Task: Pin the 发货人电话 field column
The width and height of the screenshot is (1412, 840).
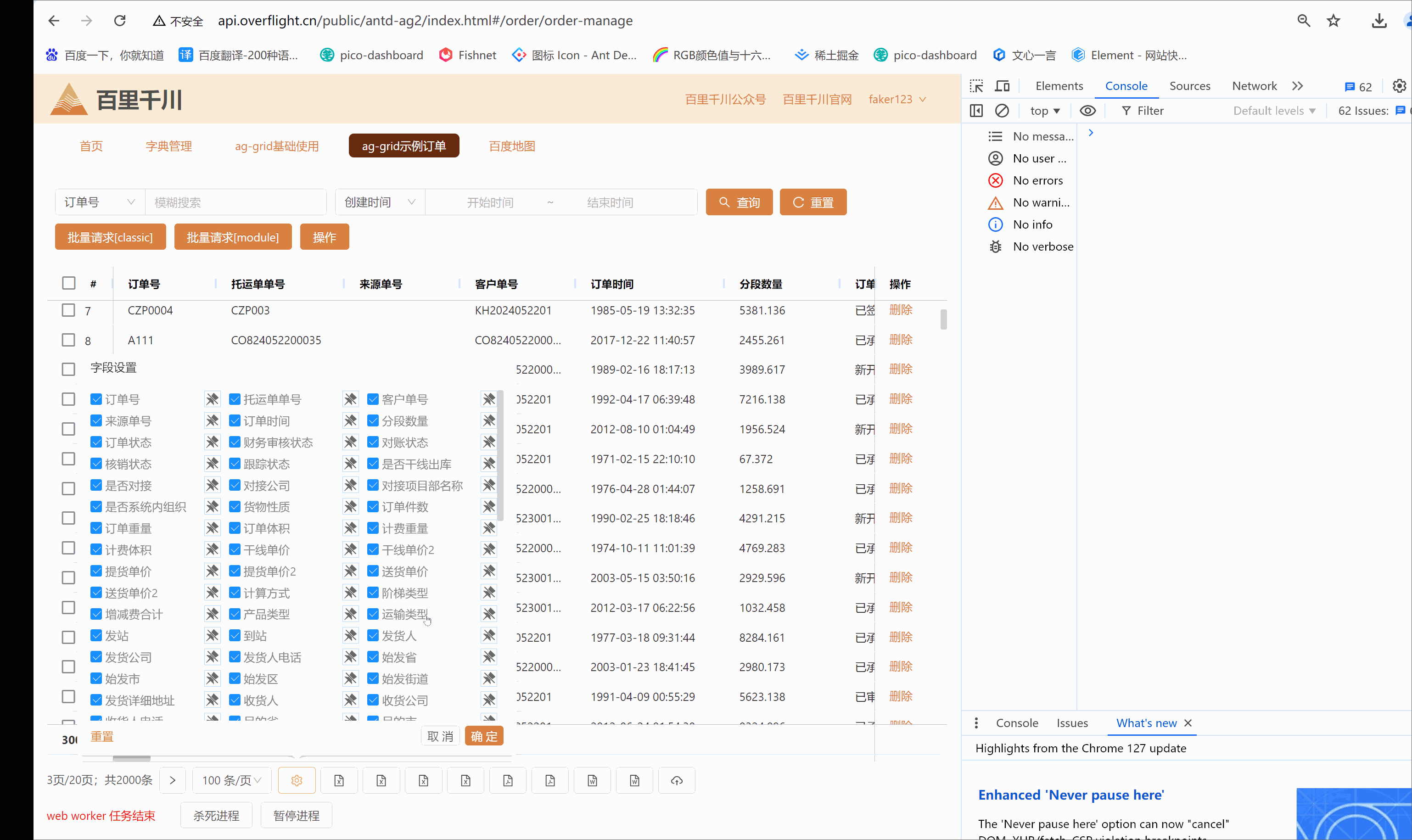Action: tap(350, 657)
